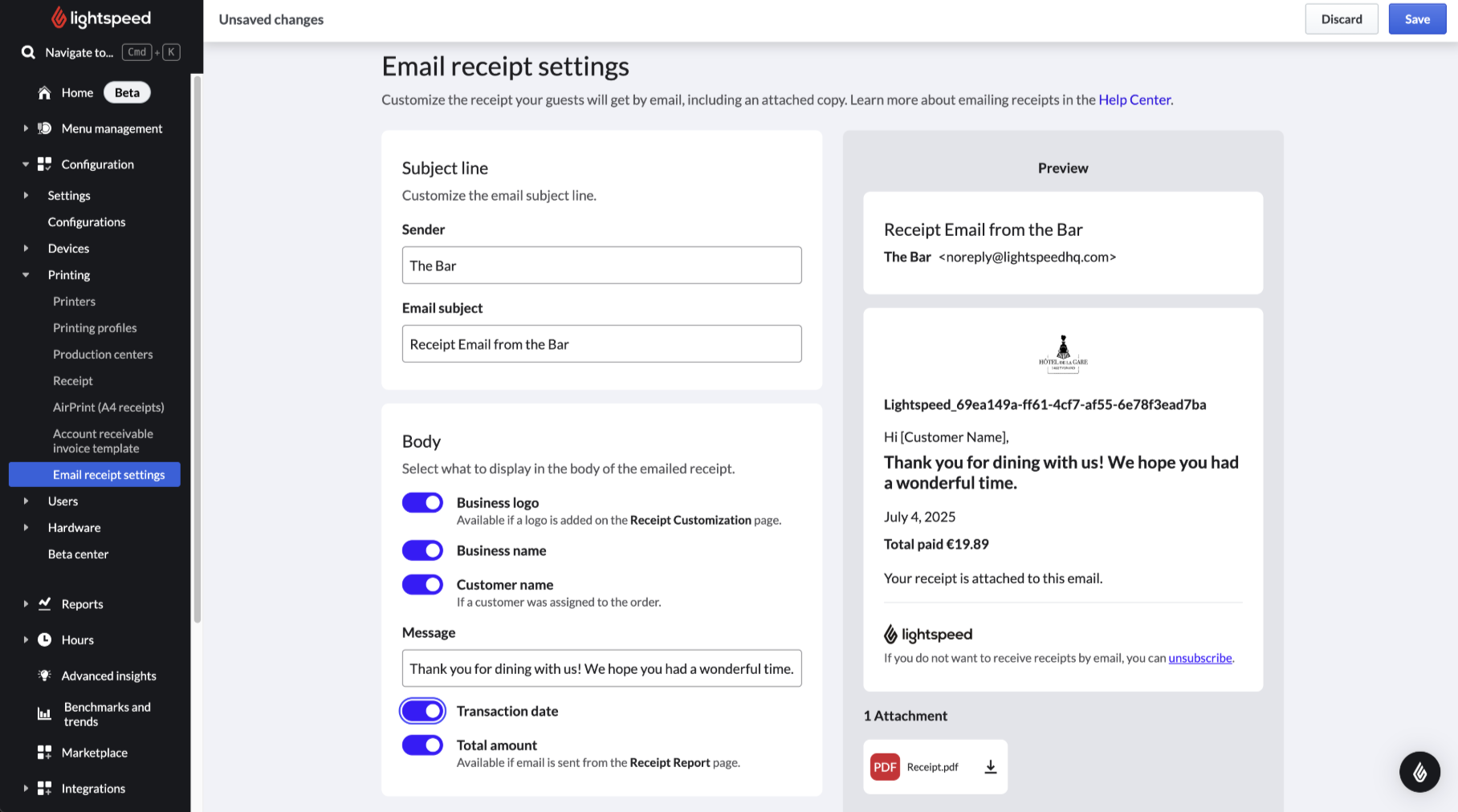Click the Lightspeed flame logo in sidebar
Viewport: 1458px width, 812px height.
59,18
